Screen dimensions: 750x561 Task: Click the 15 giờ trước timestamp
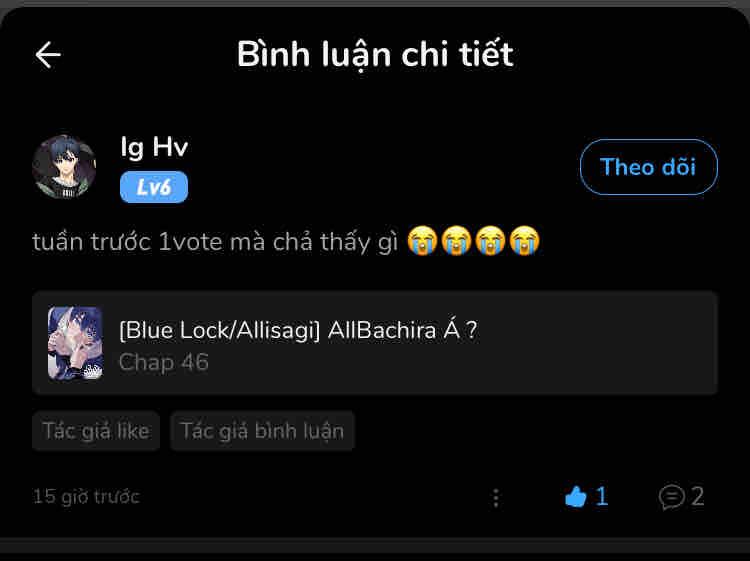pyautogui.click(x=86, y=497)
